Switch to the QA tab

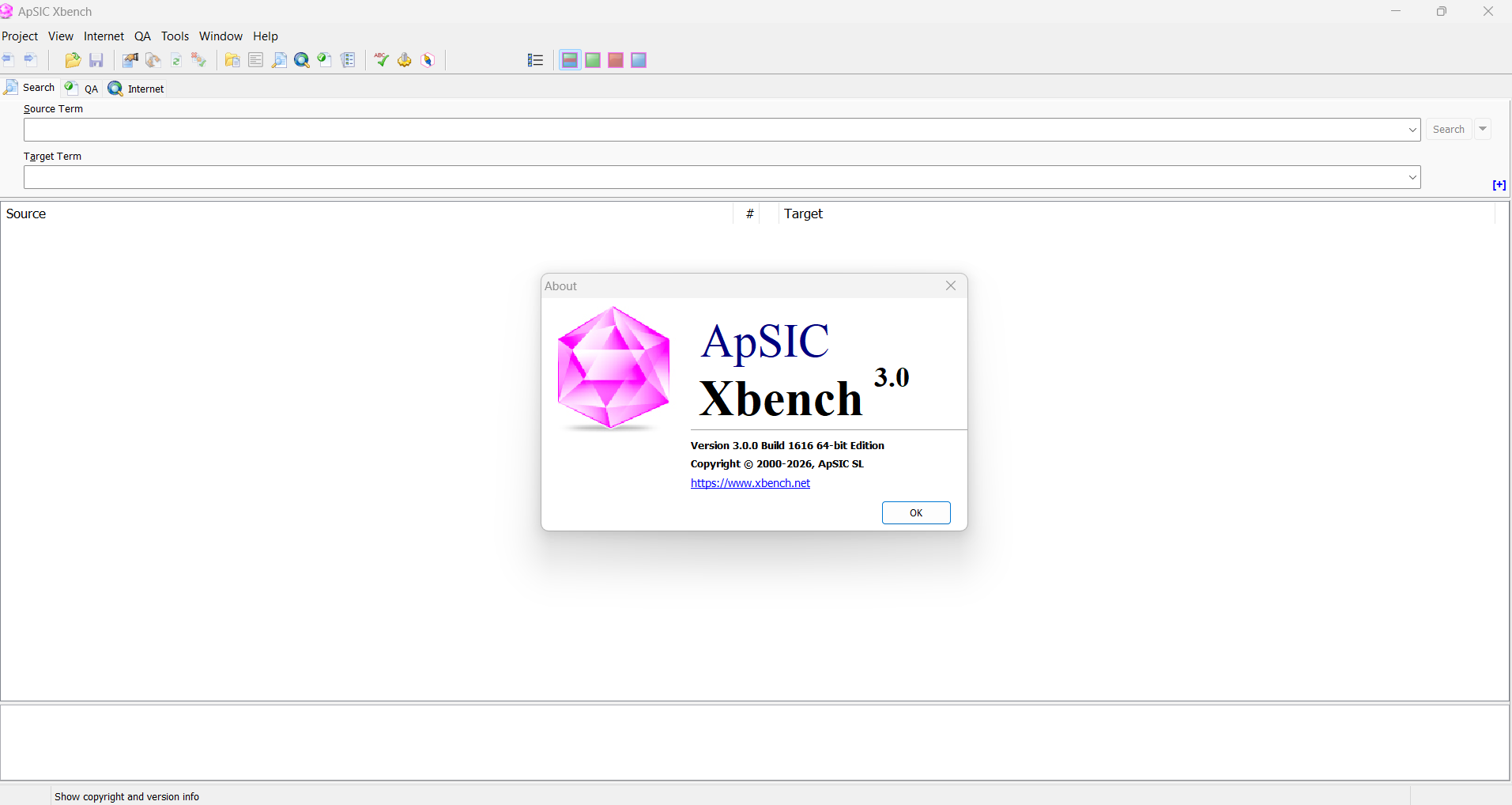(82, 88)
